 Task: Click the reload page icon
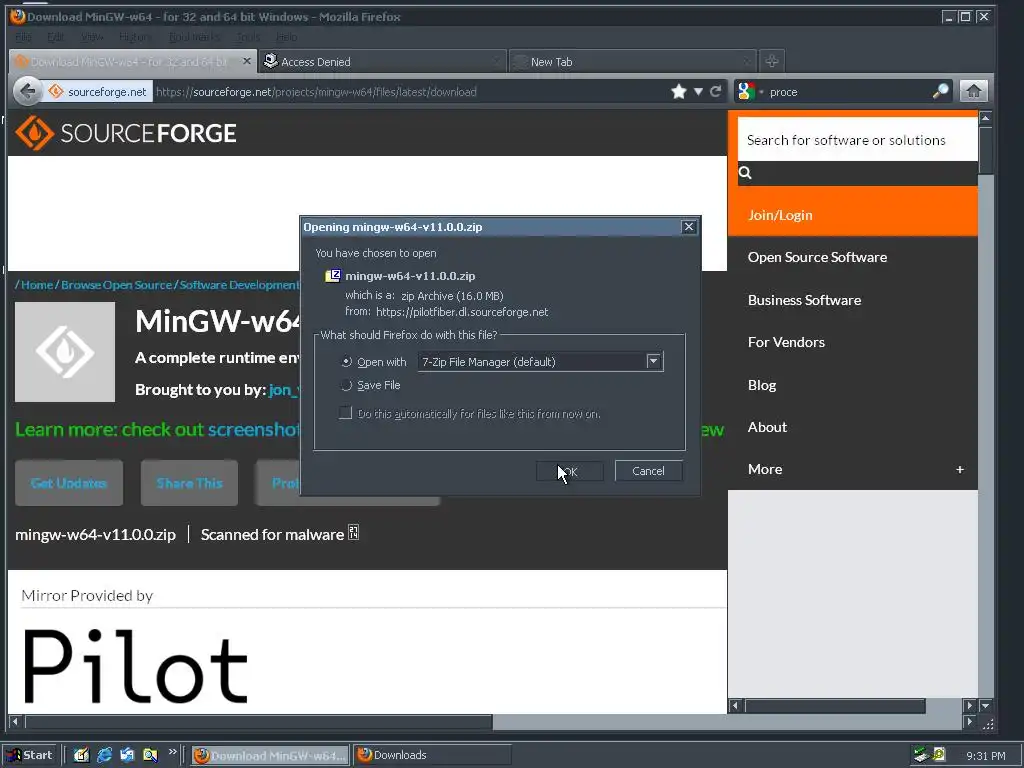tap(716, 91)
